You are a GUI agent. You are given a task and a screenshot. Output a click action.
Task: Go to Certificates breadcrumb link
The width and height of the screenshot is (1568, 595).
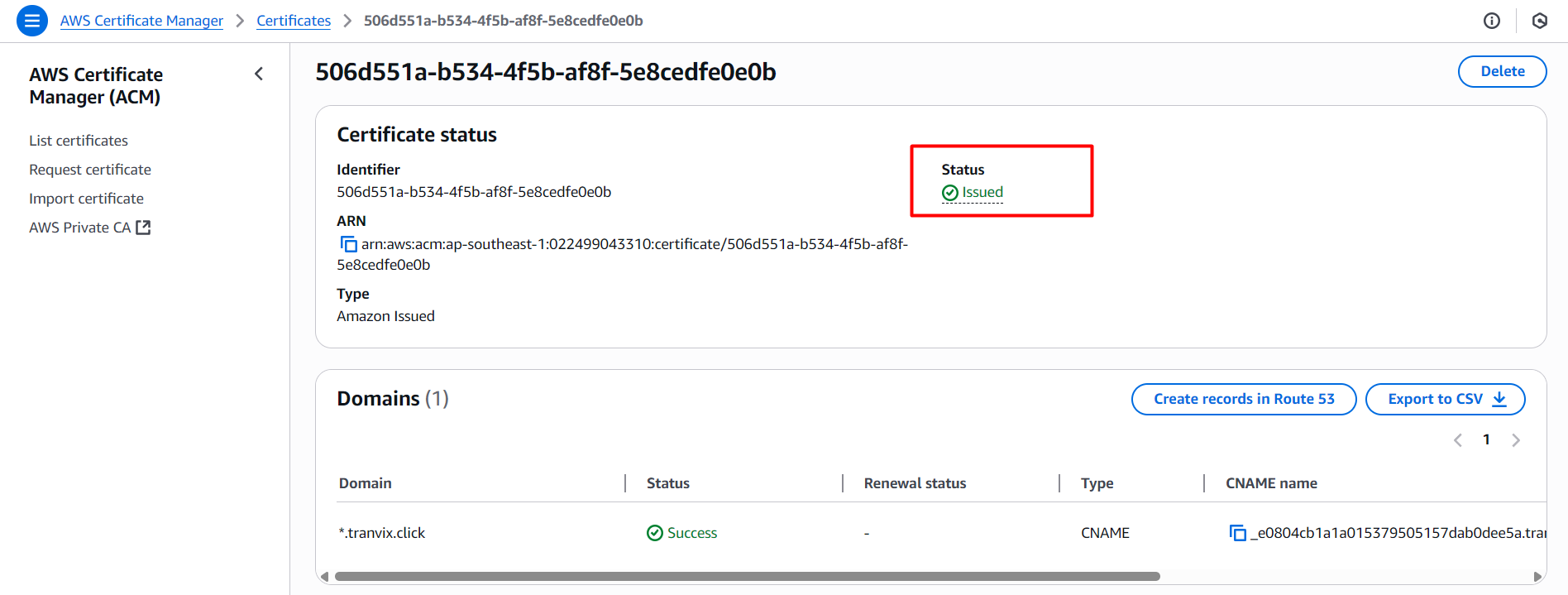point(294,21)
